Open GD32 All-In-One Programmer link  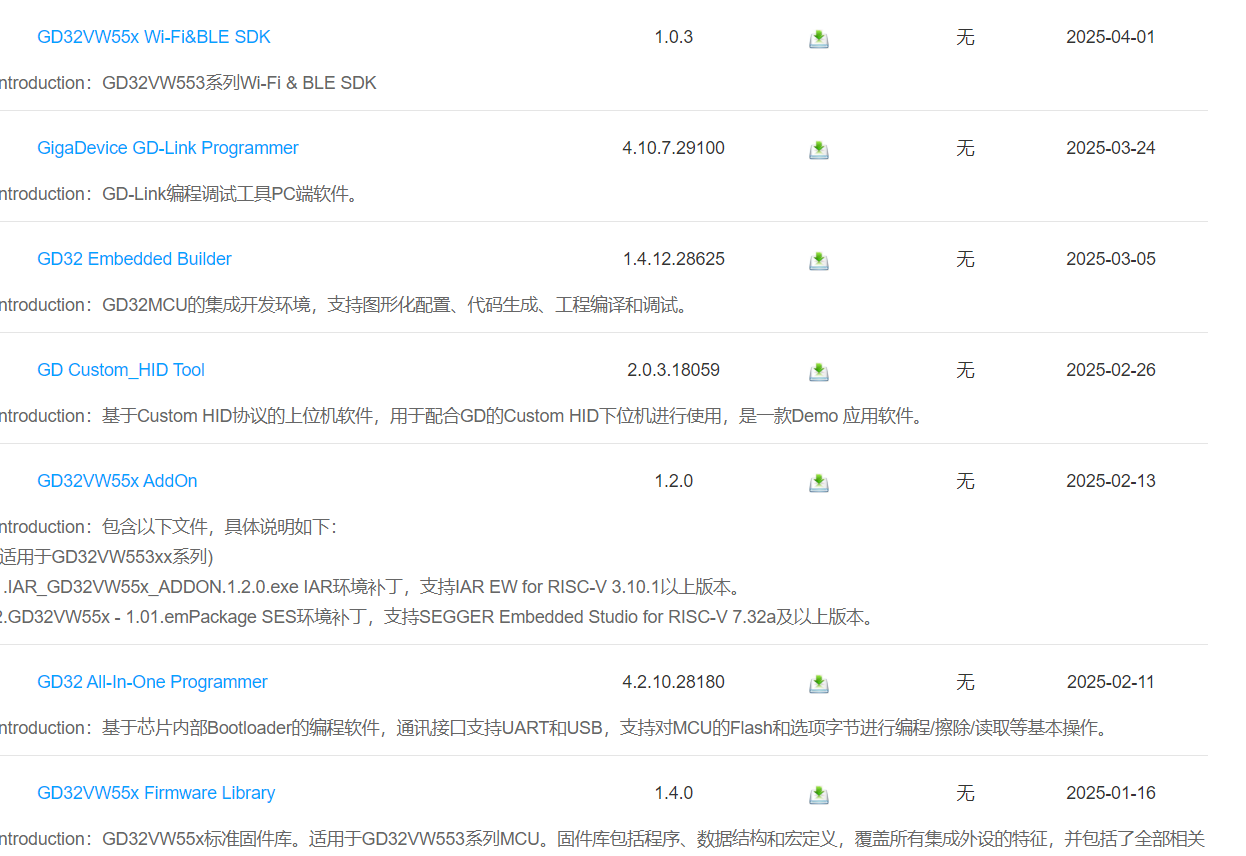pos(152,682)
